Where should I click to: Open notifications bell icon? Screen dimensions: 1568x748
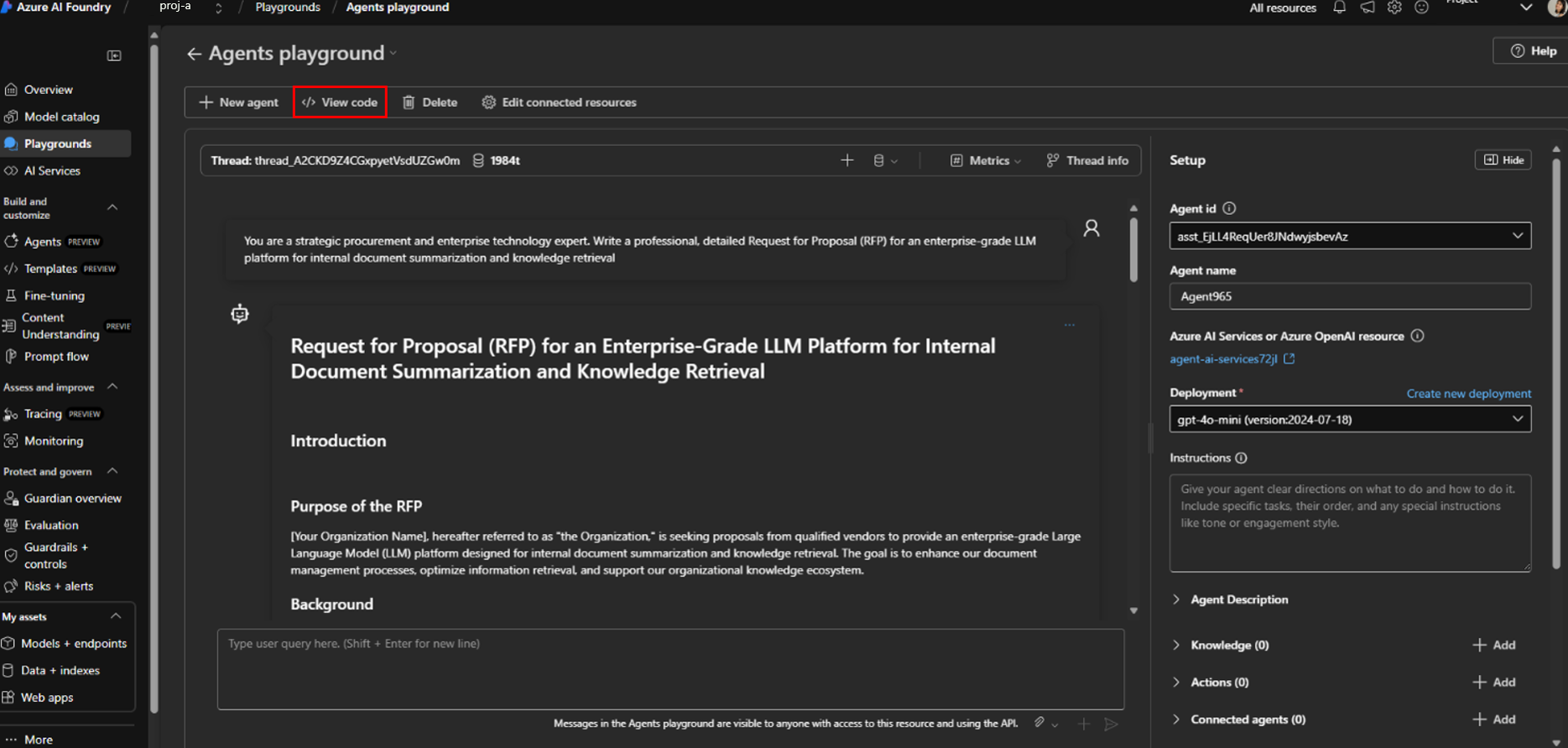pyautogui.click(x=1340, y=8)
